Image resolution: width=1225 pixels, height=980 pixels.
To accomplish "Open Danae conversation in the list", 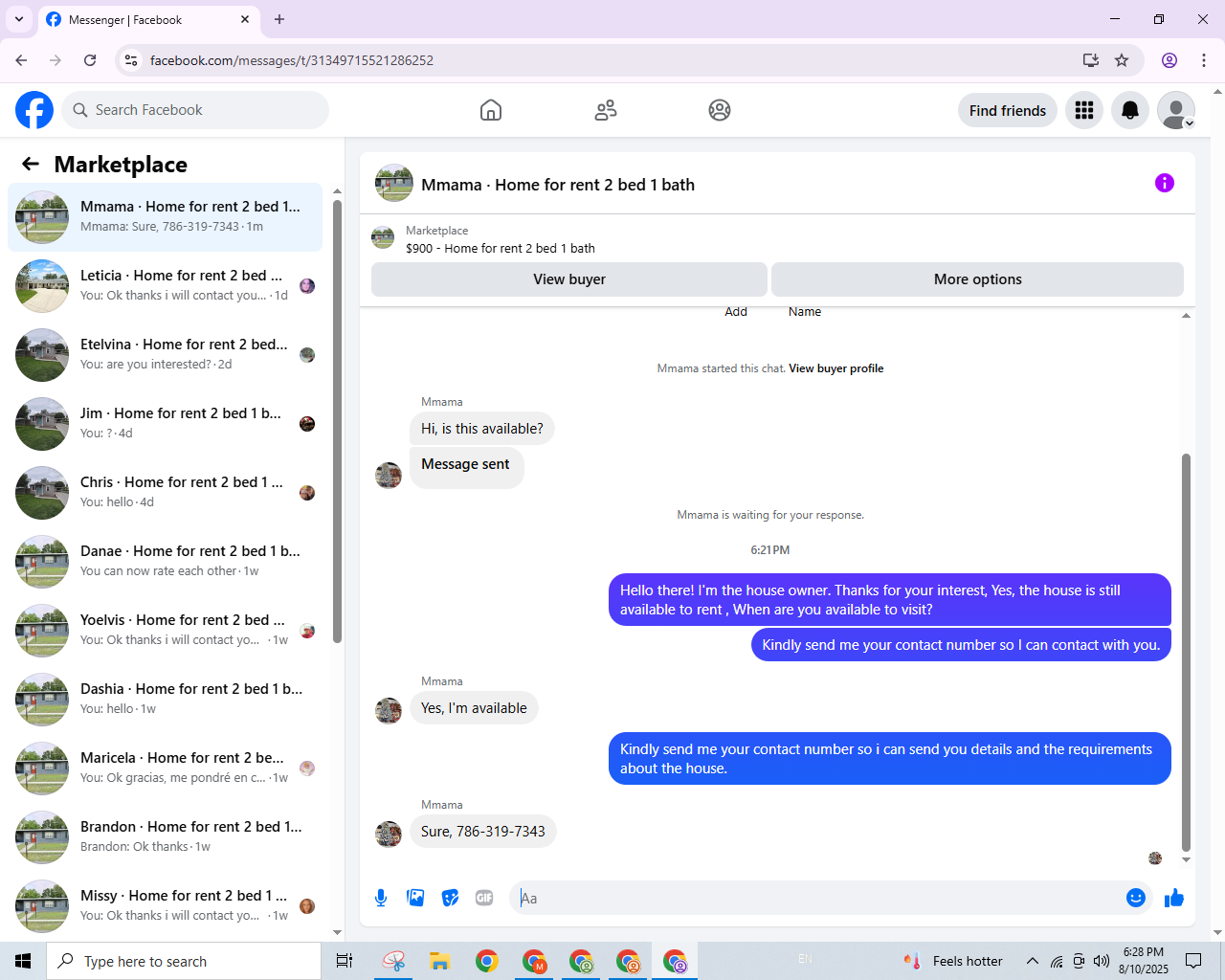I will [x=165, y=562].
